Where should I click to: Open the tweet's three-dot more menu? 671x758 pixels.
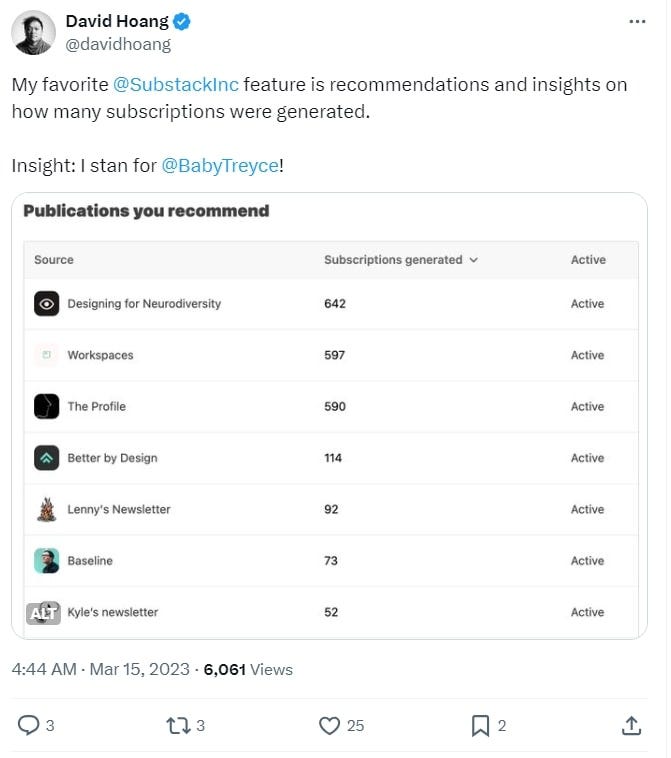tap(637, 22)
